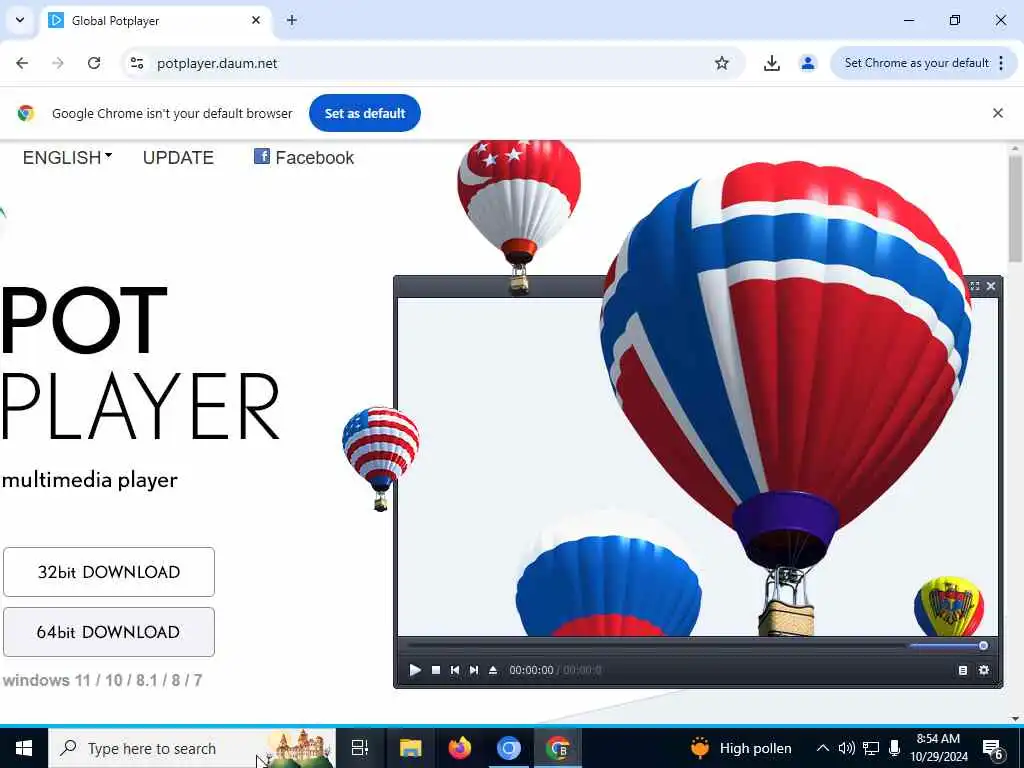The height and width of the screenshot is (768, 1024).
Task: Click the player mockup close X
Action: (x=991, y=286)
